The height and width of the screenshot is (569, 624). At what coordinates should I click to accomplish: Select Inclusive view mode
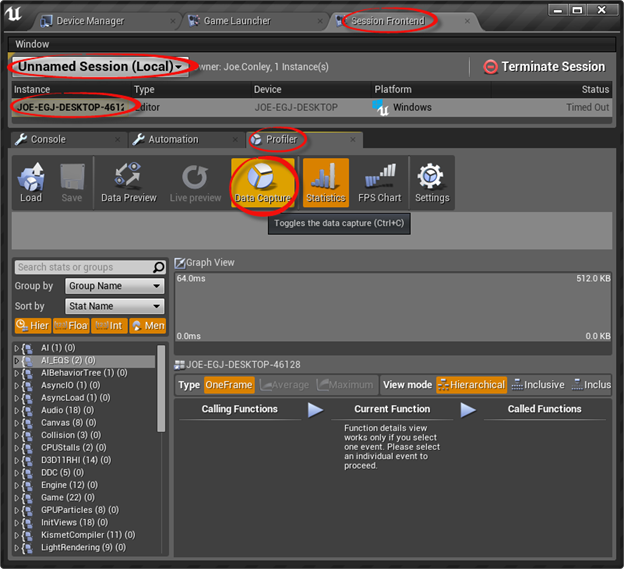[x=538, y=385]
